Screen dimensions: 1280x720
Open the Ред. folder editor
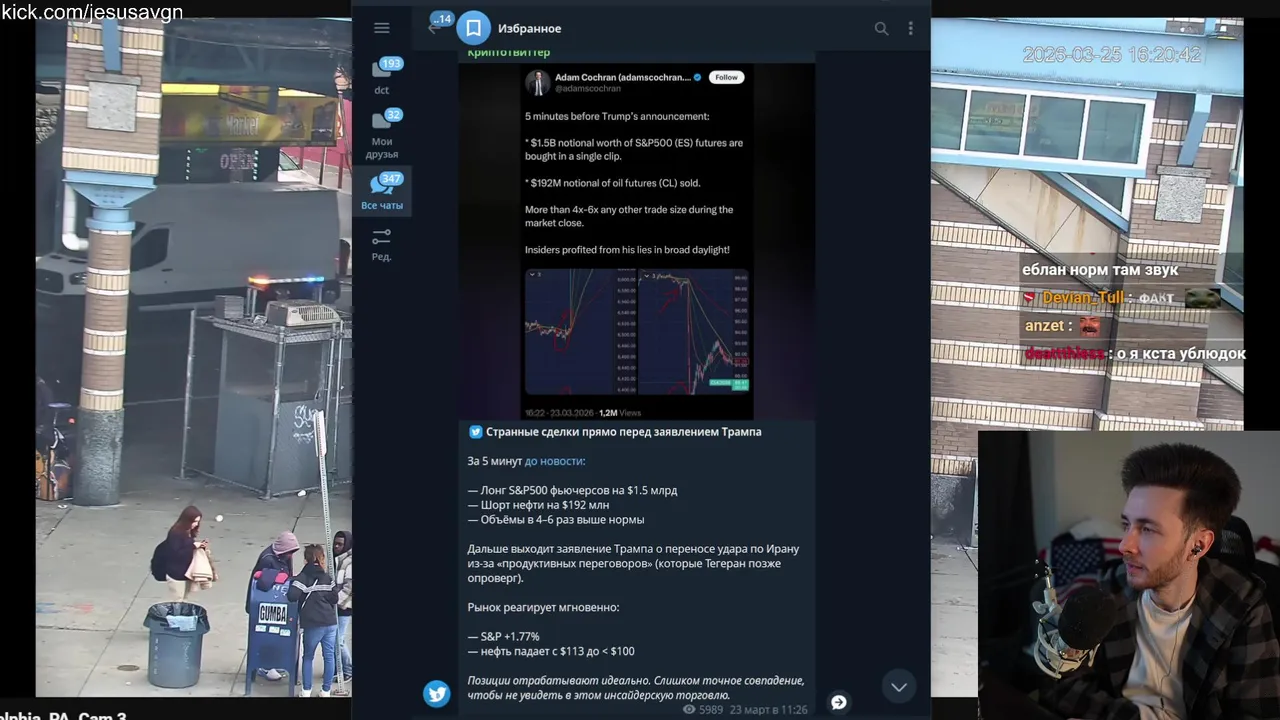click(x=381, y=244)
